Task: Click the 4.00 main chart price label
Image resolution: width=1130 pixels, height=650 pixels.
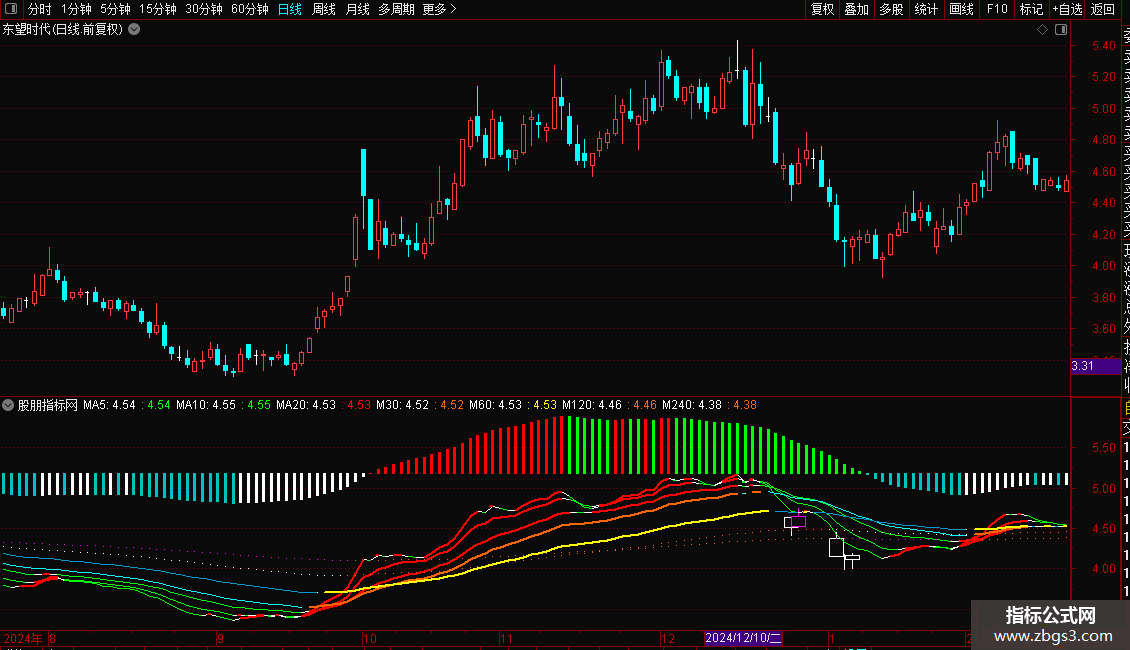Action: [1103, 266]
